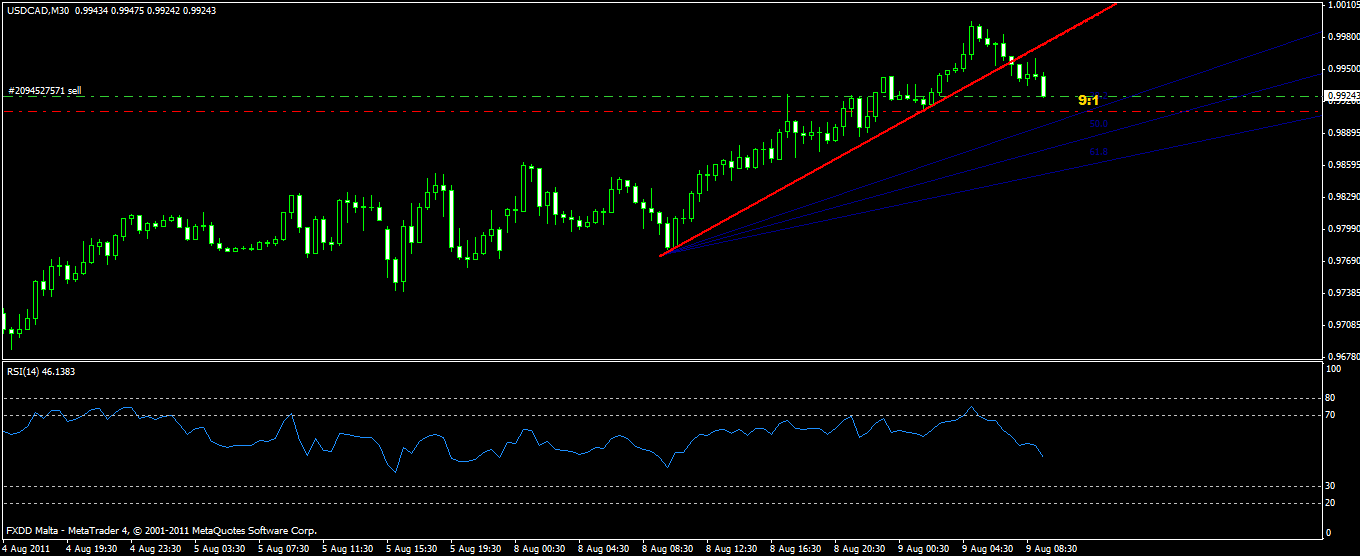Image resolution: width=1360 pixels, height=556 pixels.
Task: Click the 5 Aug 19:30 time label
Action: 475,548
